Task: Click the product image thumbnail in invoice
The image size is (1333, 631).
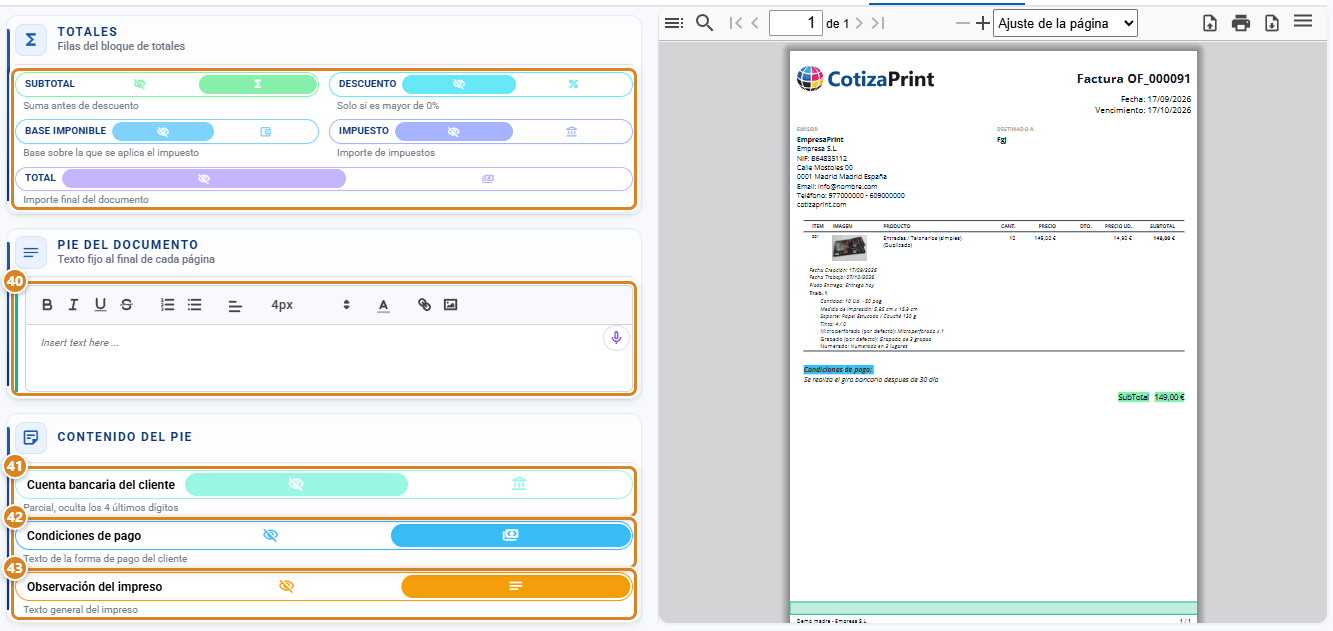Action: (x=849, y=248)
